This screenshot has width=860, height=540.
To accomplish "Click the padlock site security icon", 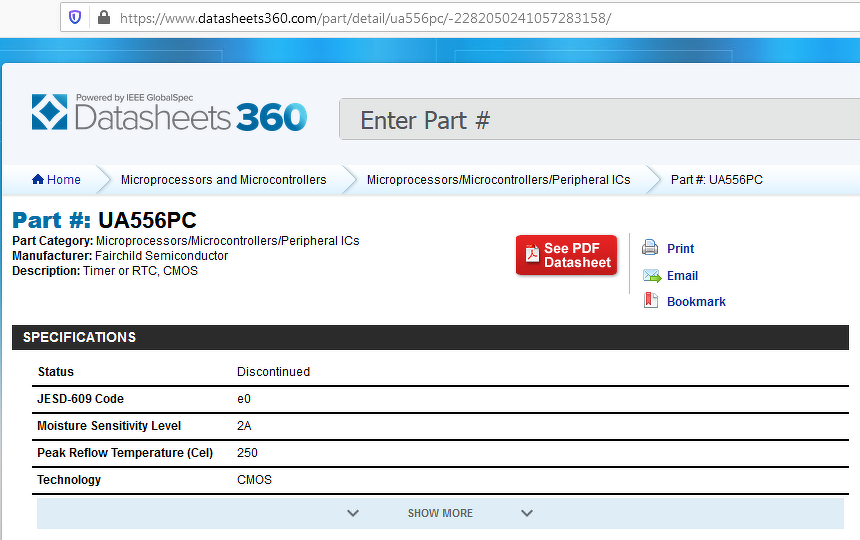I will (x=103, y=17).
